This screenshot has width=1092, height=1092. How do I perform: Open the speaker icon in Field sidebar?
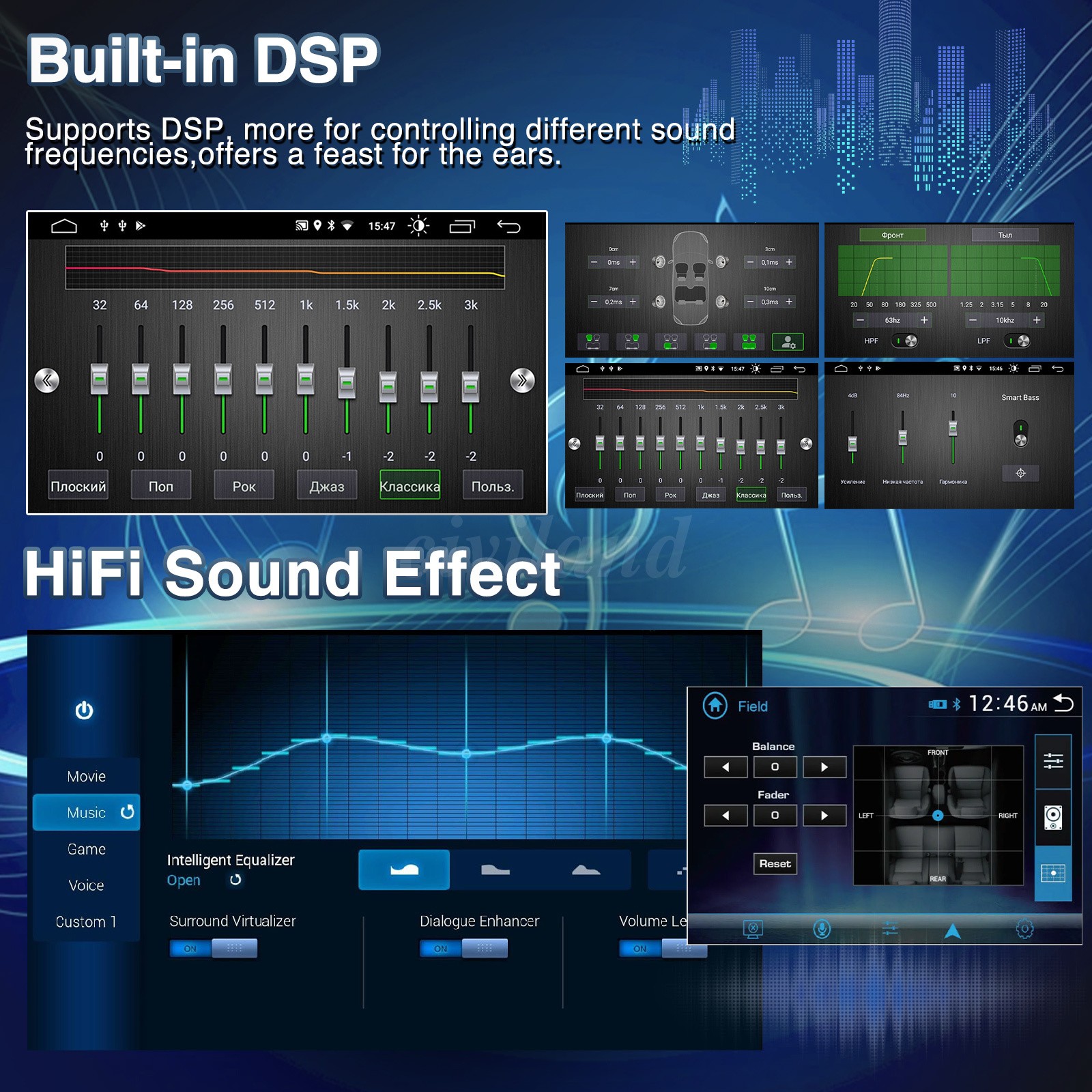(1053, 817)
